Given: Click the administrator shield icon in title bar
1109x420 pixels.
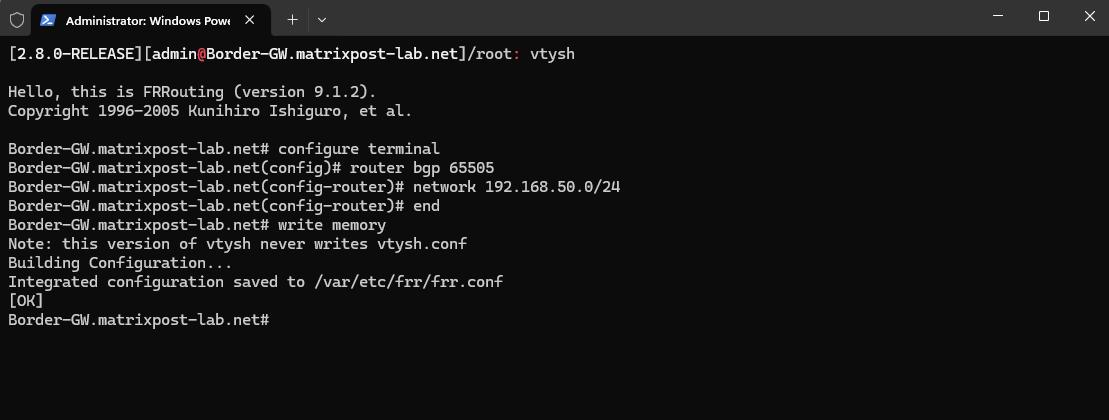Looking at the screenshot, I should tap(16, 20).
